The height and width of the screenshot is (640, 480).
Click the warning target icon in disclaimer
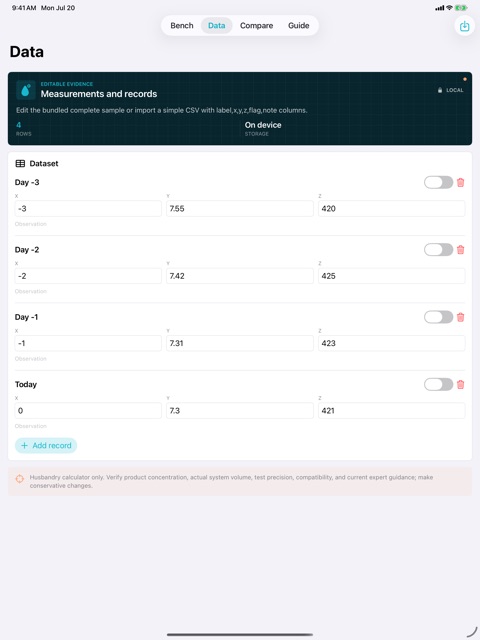point(20,479)
